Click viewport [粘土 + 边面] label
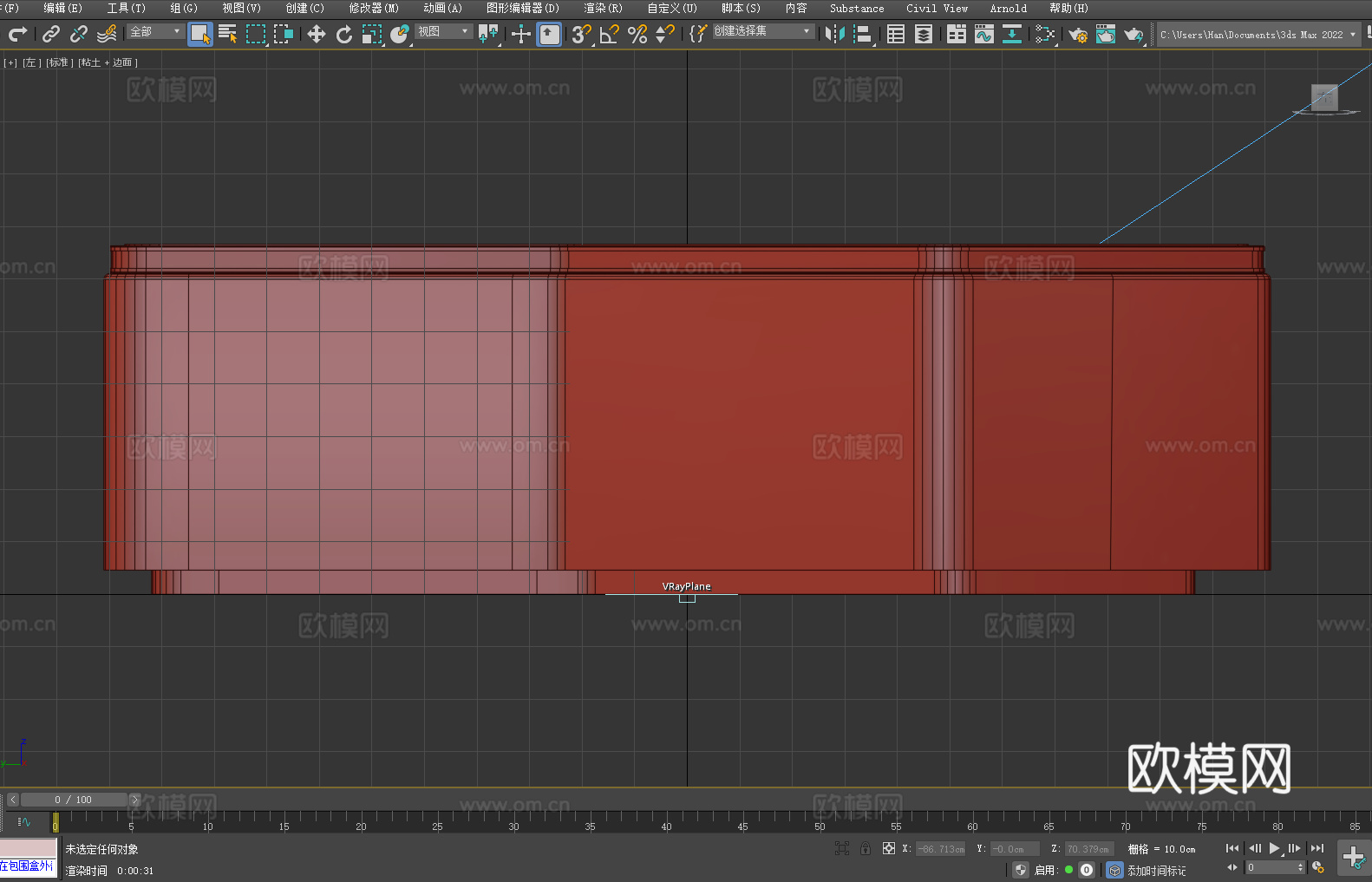This screenshot has height=882, width=1372. (x=108, y=62)
